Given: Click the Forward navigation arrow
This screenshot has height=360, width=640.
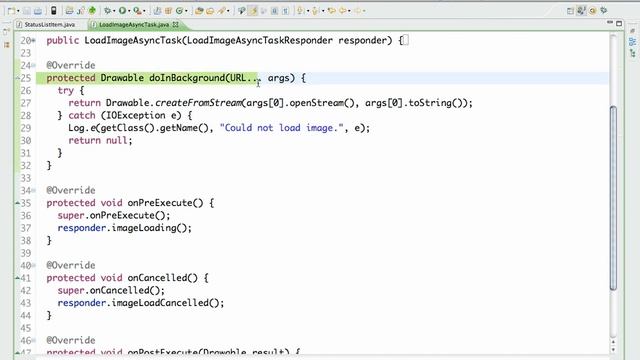Looking at the screenshot, I should pyautogui.click(x=358, y=11).
